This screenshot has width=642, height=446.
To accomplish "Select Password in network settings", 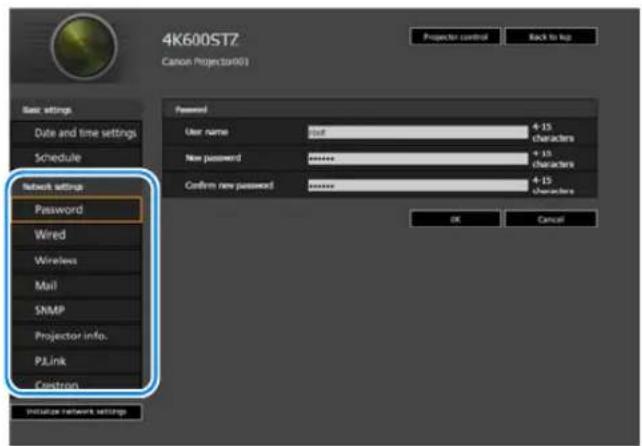I will (77, 210).
